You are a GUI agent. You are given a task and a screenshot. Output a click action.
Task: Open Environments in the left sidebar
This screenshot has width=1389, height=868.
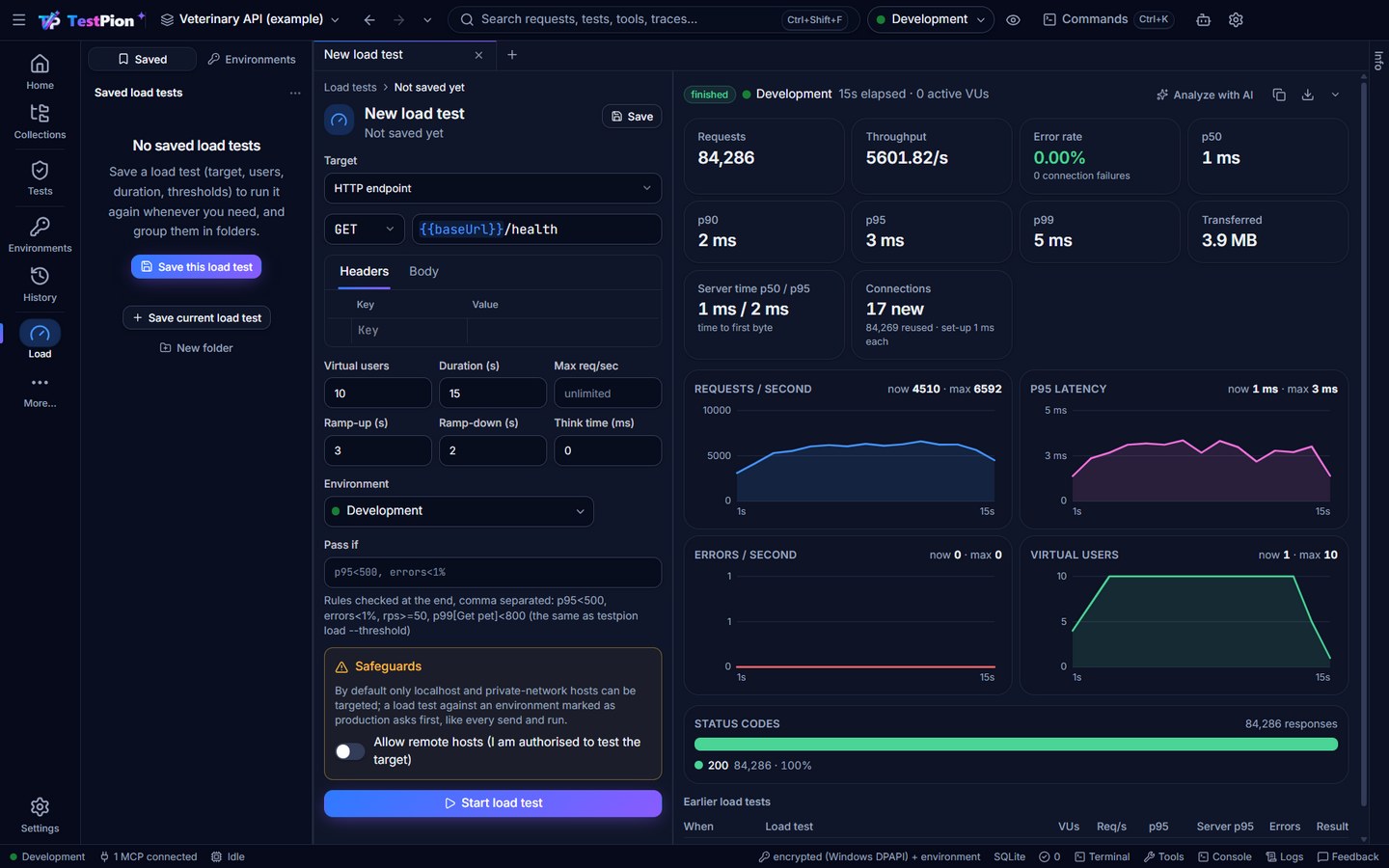pos(40,234)
